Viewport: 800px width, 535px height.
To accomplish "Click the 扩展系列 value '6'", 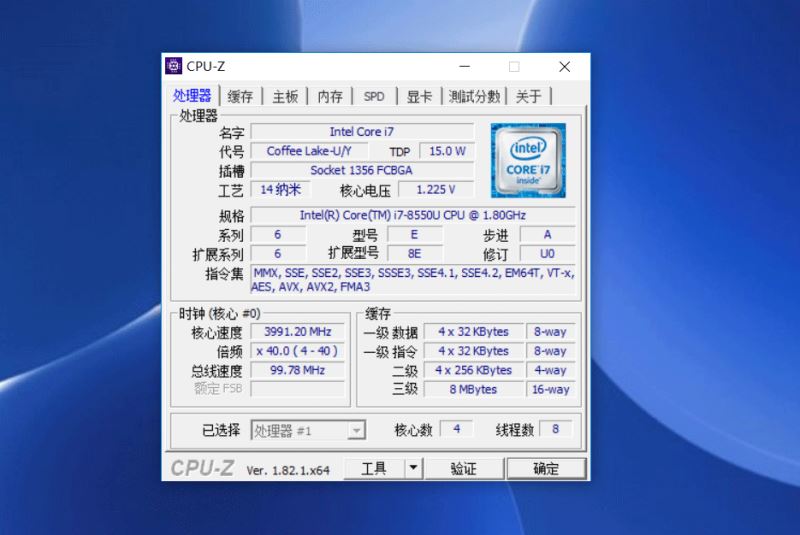I will tap(278, 254).
